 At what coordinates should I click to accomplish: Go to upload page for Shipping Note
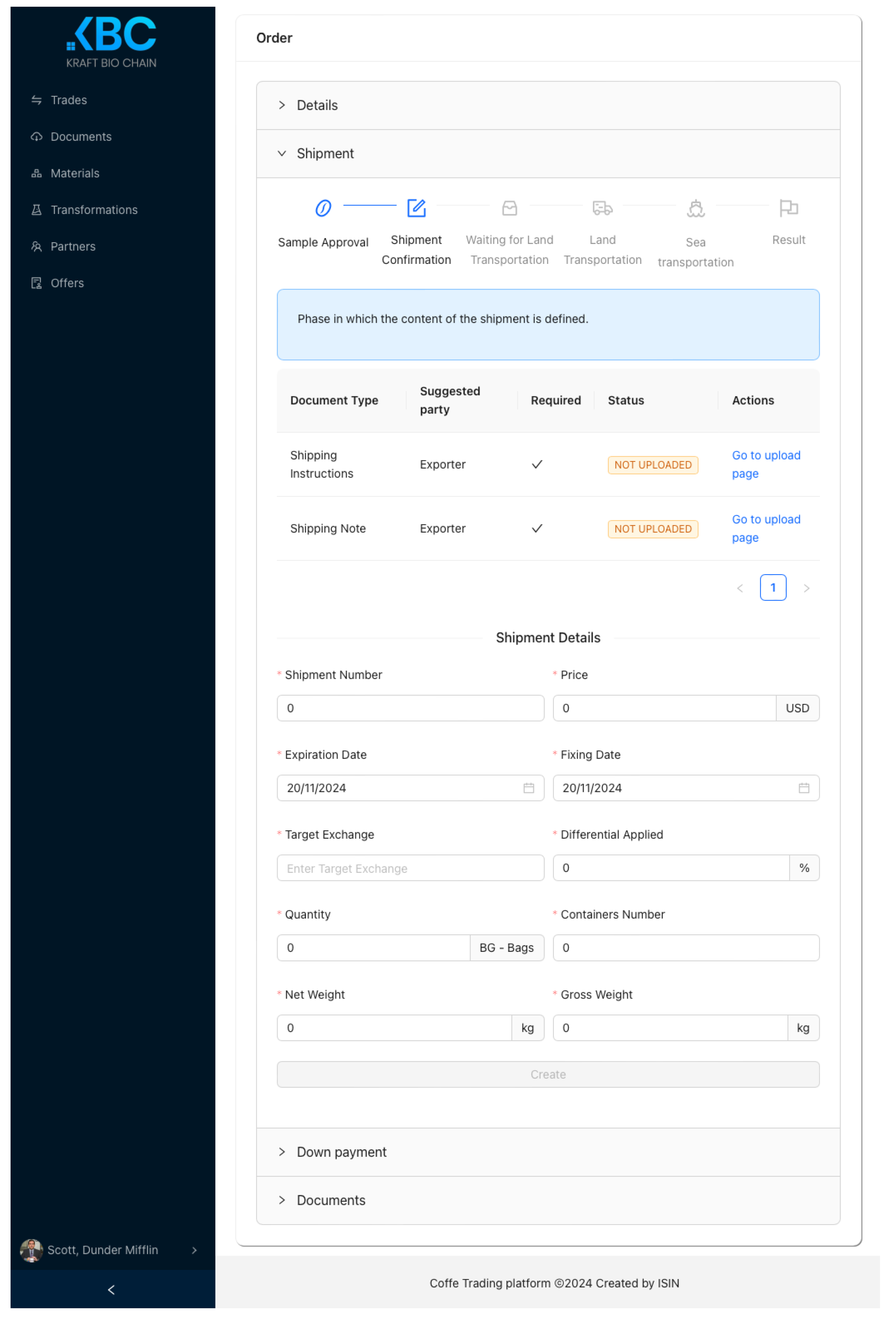pyautogui.click(x=766, y=528)
